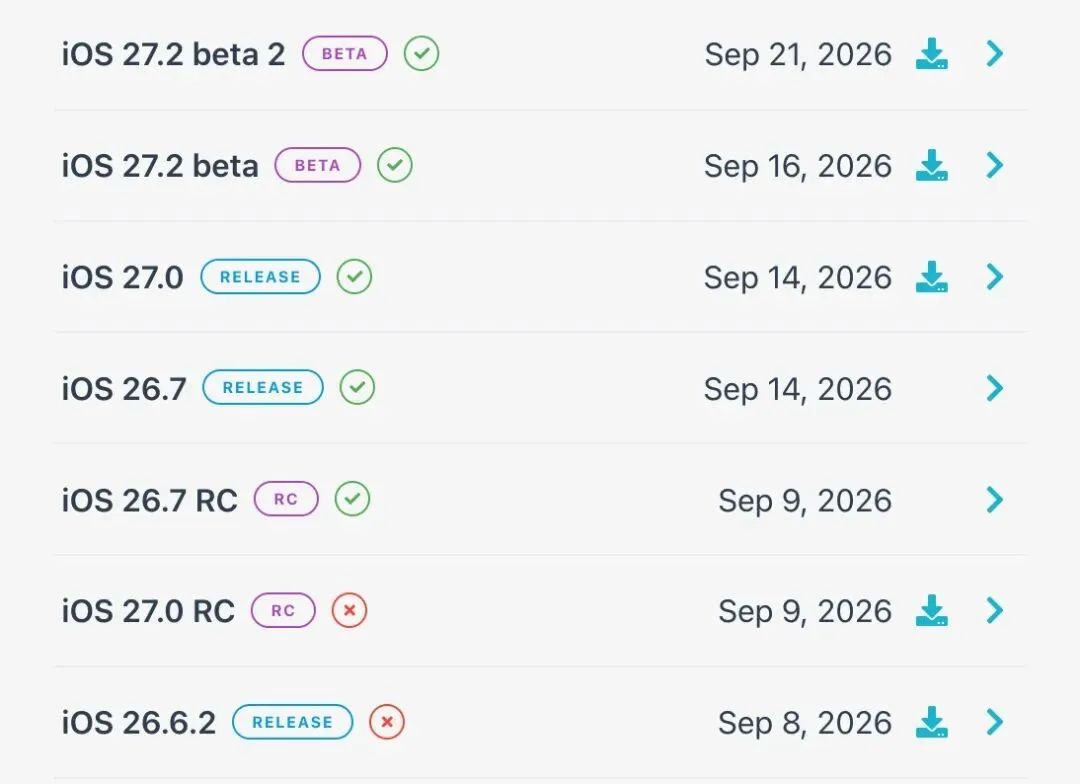Click download icon for iOS 27.0 release
The image size is (1080, 784).
931,277
